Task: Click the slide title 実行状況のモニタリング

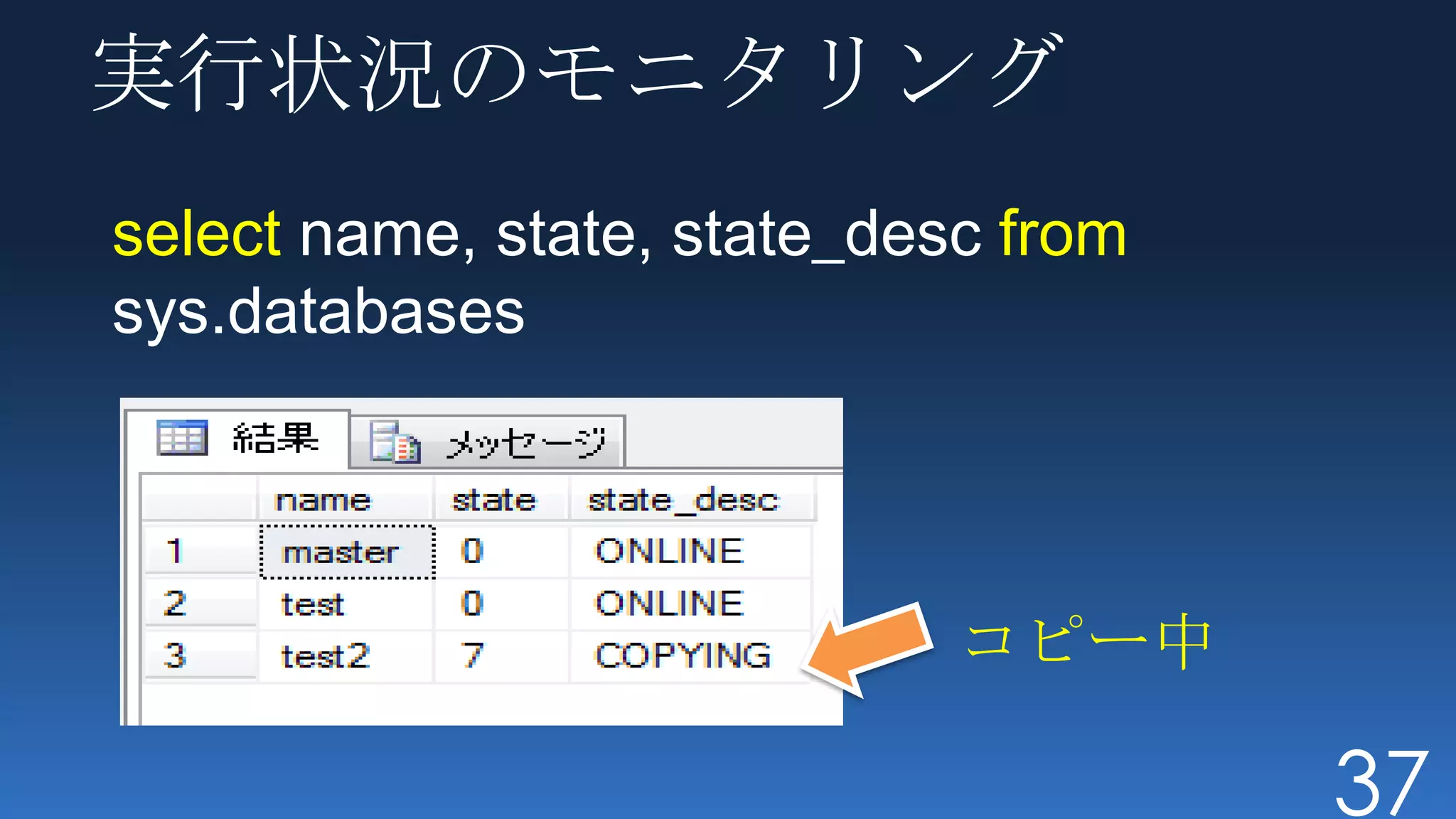Action: (577, 73)
